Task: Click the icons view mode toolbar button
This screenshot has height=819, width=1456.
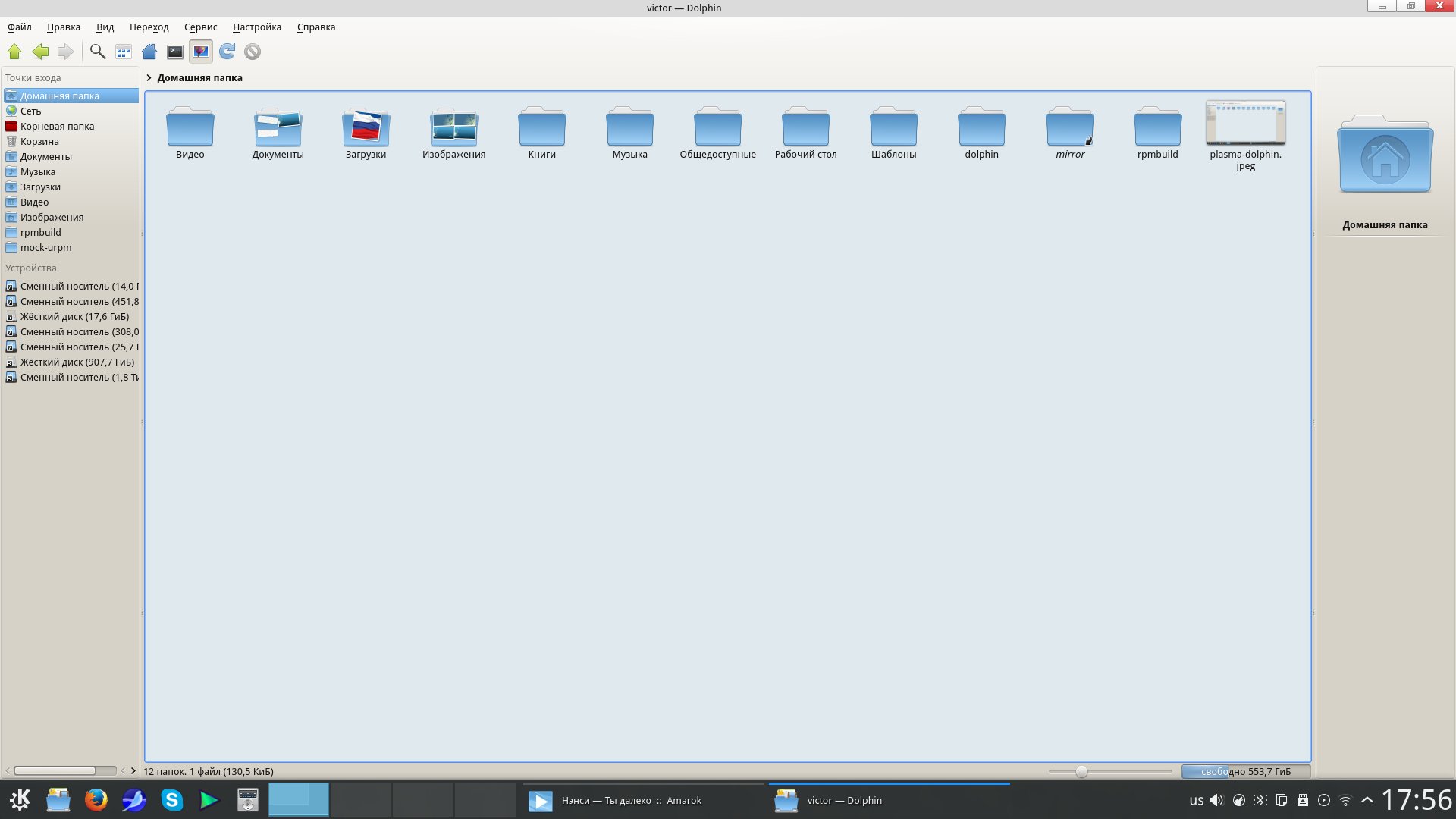Action: point(124,52)
